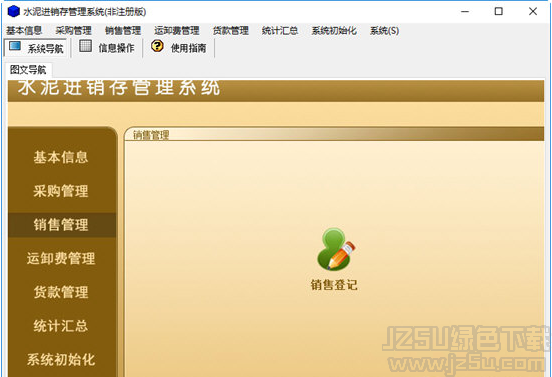Click the 系统导航 toolbar label

(46, 48)
